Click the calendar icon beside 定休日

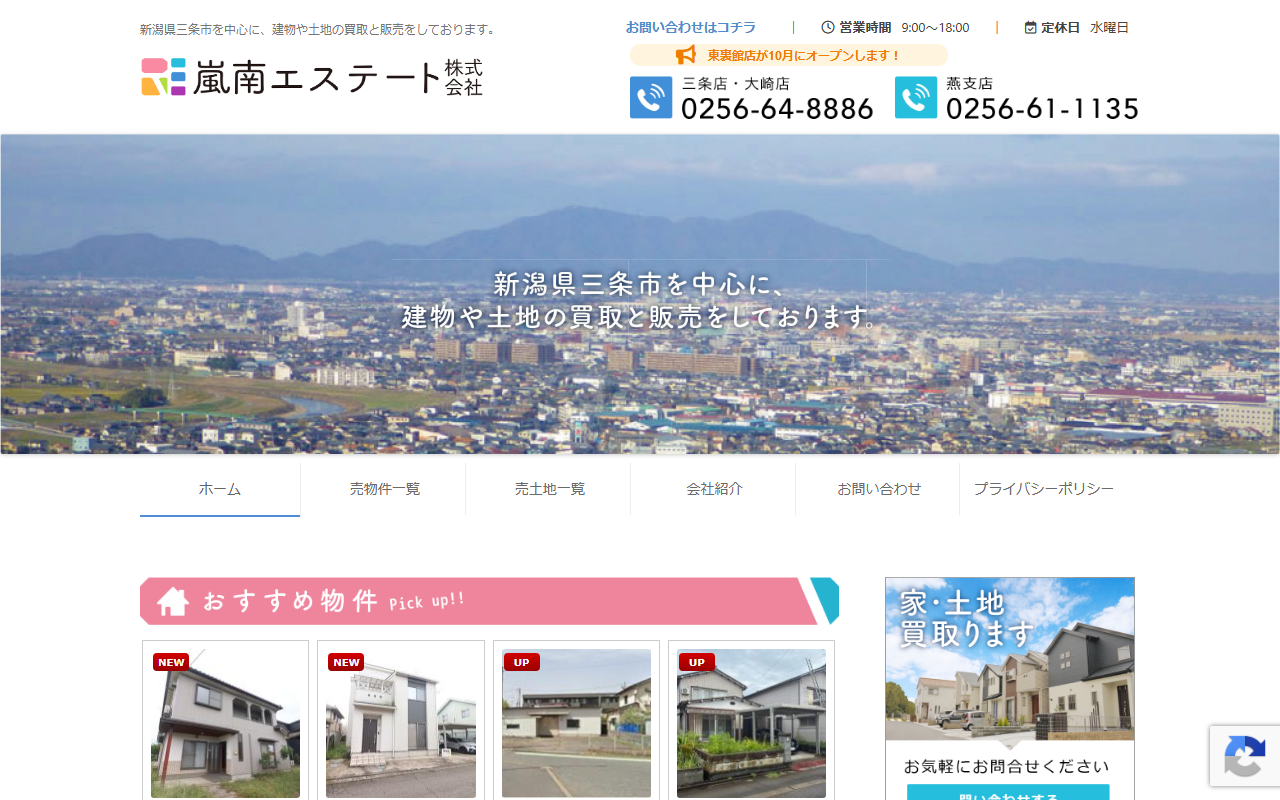(x=1031, y=28)
